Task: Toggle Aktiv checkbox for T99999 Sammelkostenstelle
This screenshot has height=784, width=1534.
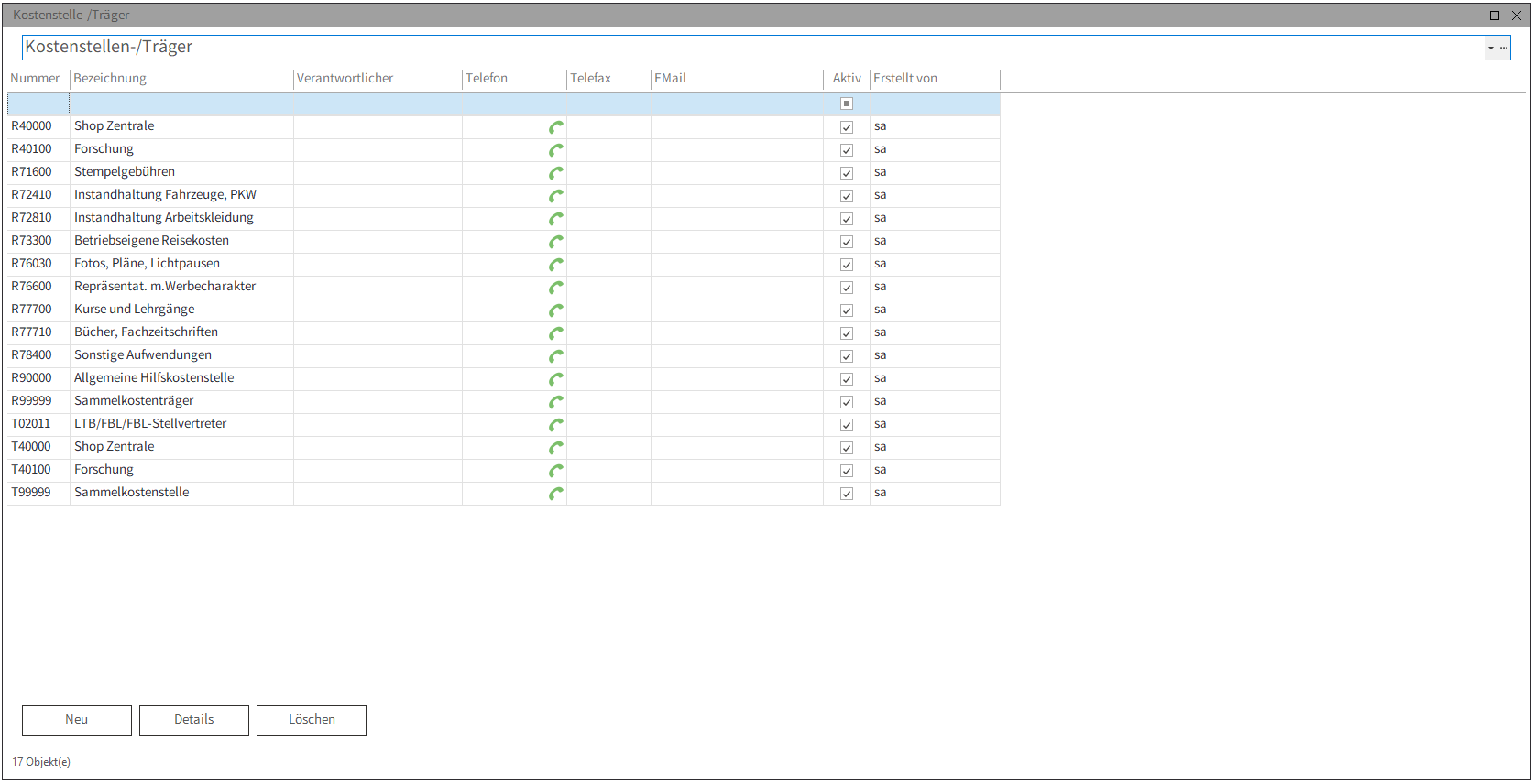Action: [847, 494]
